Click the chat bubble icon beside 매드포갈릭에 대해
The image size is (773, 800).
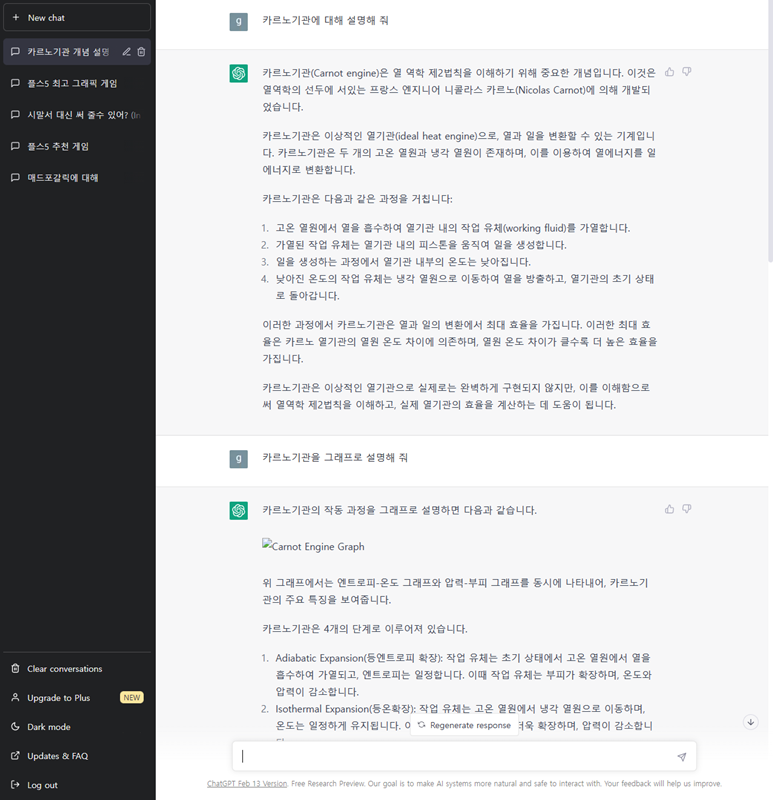[x=15, y=178]
